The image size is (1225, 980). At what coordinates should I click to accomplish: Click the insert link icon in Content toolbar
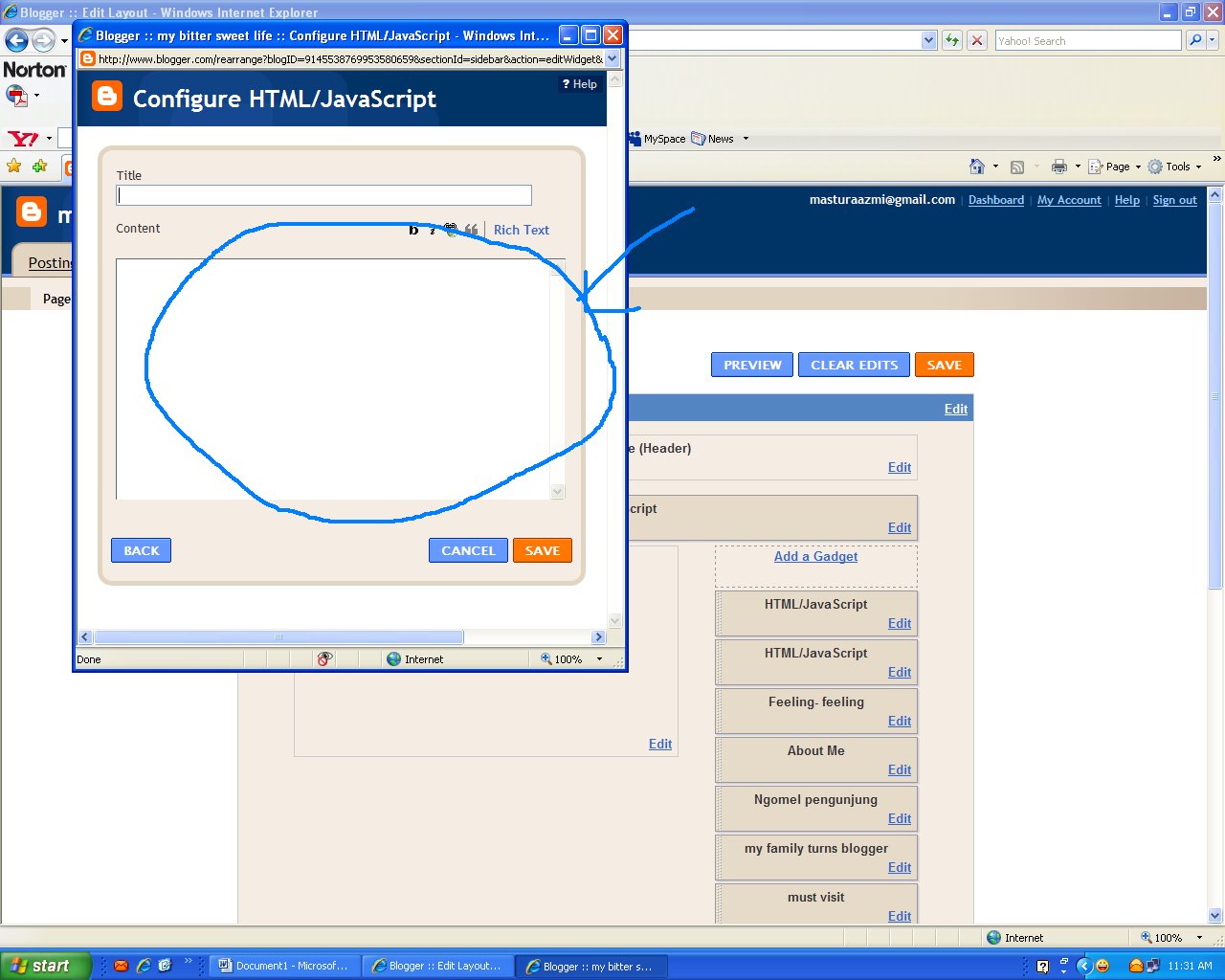tap(451, 230)
